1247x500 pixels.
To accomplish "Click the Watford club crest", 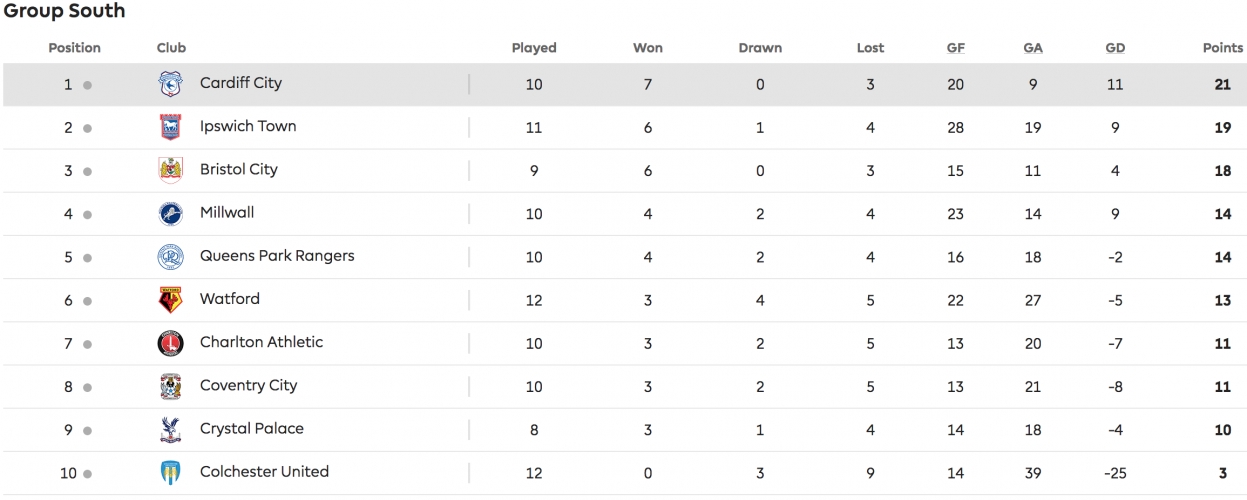I will coord(171,300).
